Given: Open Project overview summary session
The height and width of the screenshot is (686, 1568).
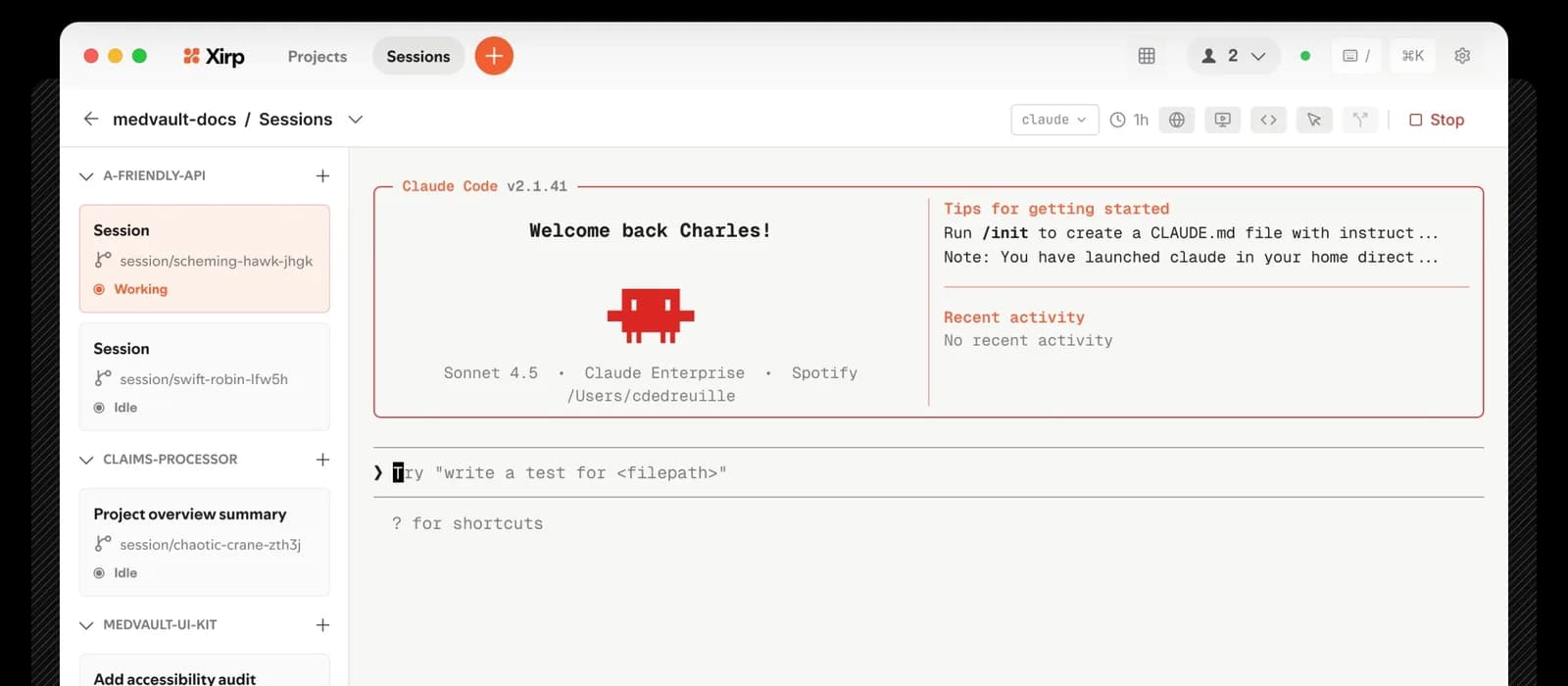Looking at the screenshot, I should (204, 542).
